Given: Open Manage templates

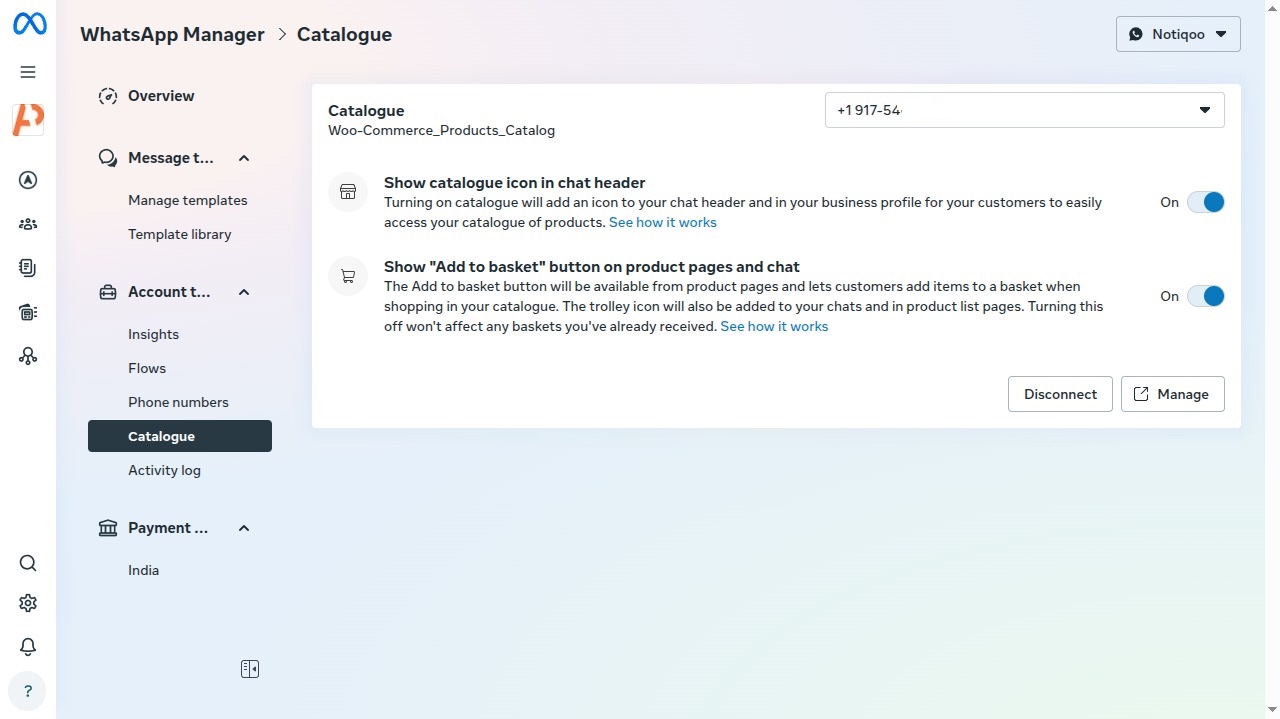Looking at the screenshot, I should pos(188,200).
